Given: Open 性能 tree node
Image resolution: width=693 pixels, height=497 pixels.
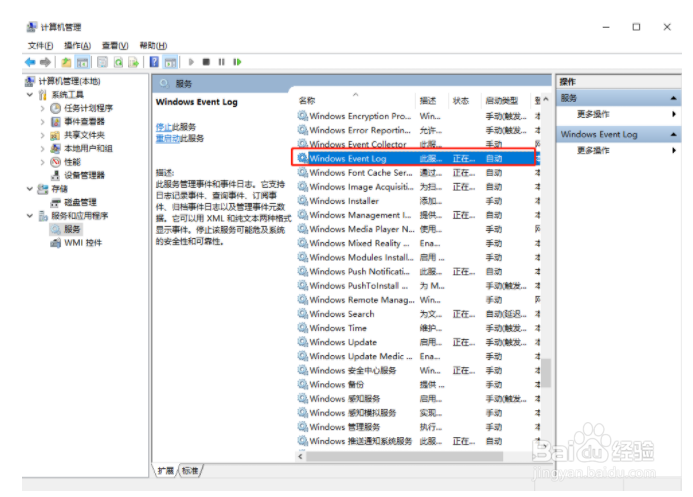Looking at the screenshot, I should pos(66,162).
